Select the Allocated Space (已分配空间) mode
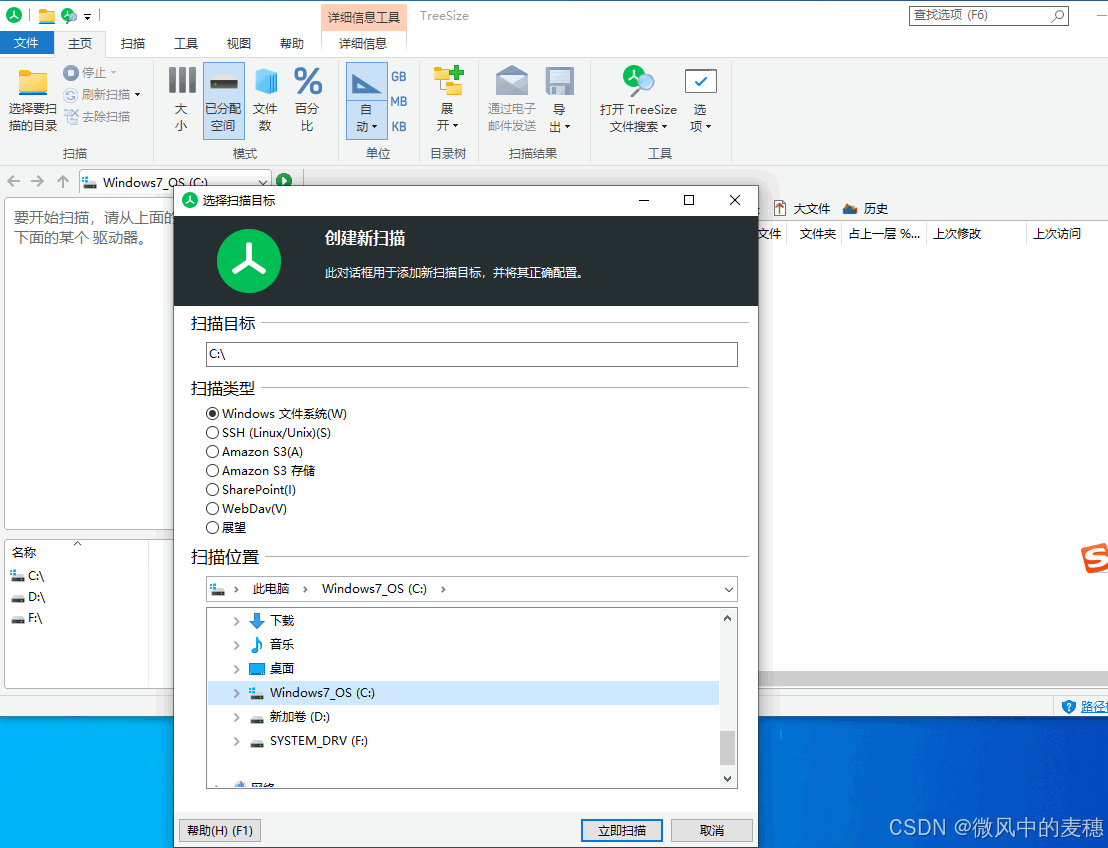 point(223,100)
